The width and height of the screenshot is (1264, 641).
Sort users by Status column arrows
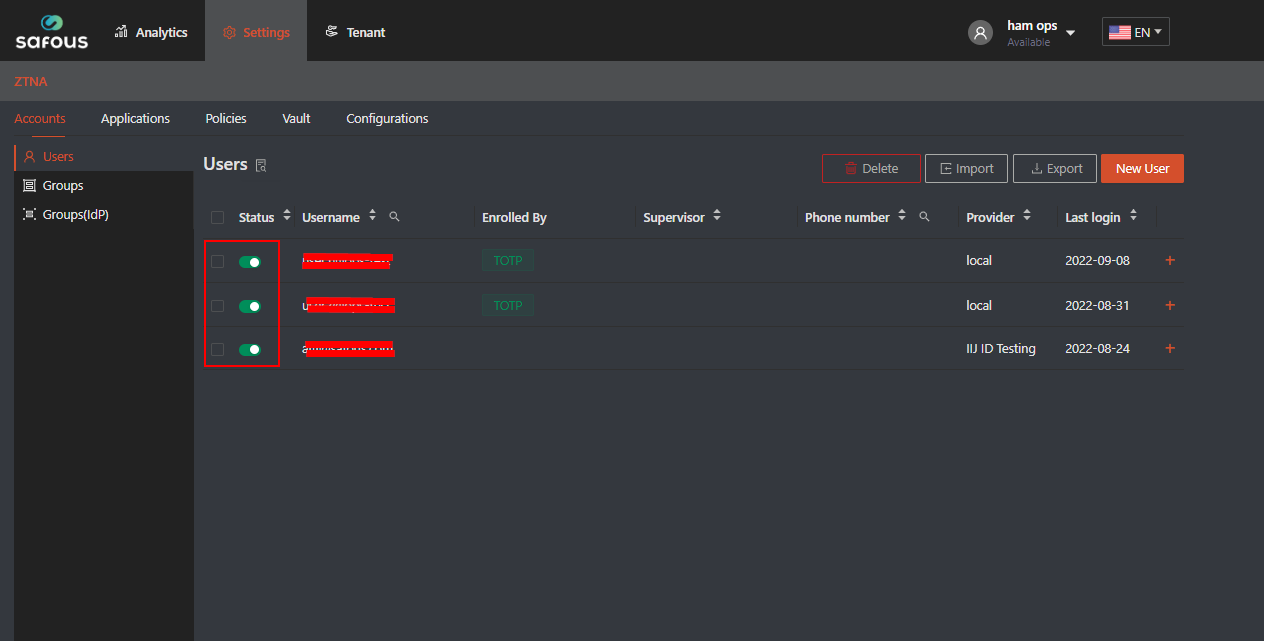point(287,216)
